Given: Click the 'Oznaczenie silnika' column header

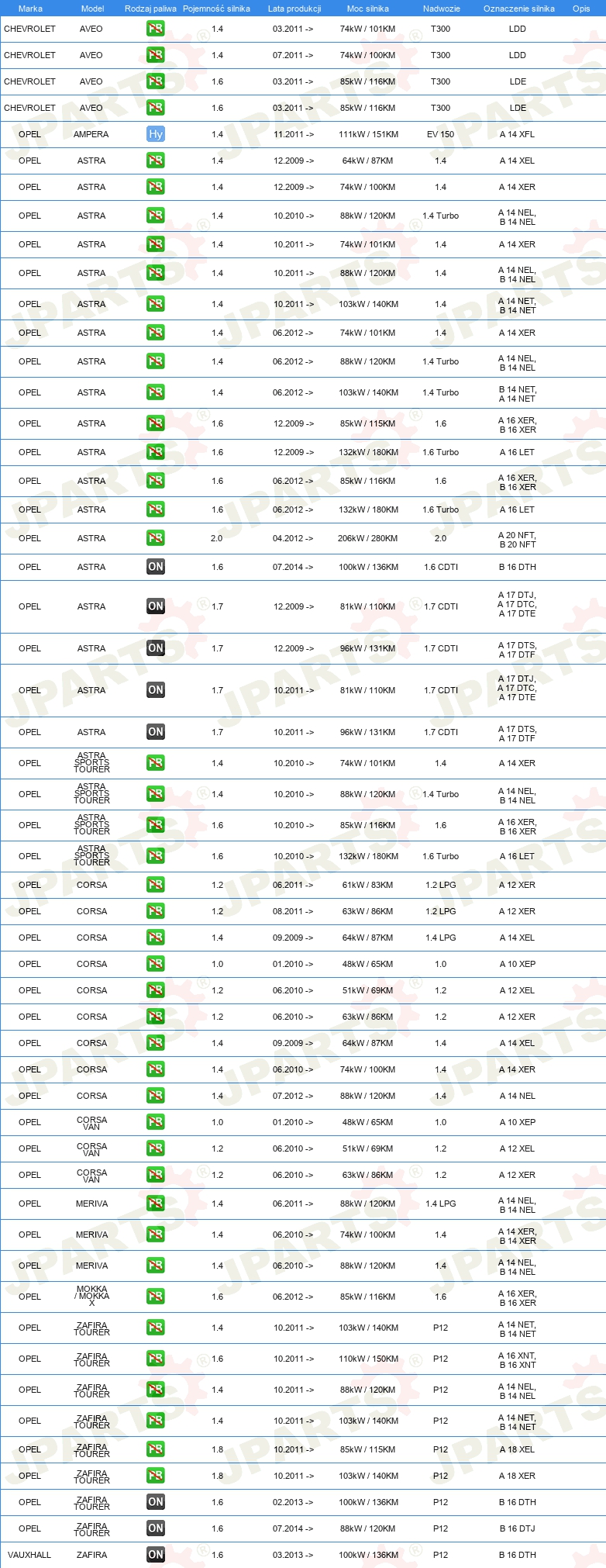Looking at the screenshot, I should [x=519, y=9].
